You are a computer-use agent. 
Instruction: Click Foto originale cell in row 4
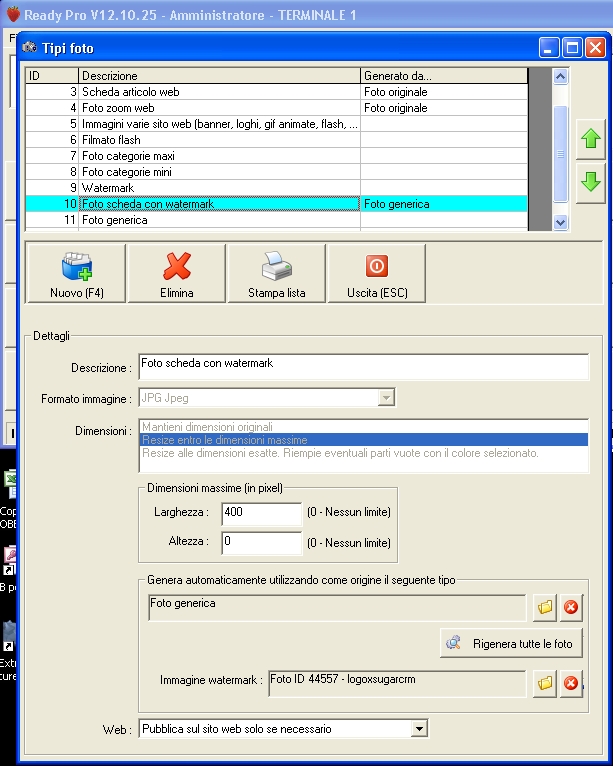click(x=444, y=108)
